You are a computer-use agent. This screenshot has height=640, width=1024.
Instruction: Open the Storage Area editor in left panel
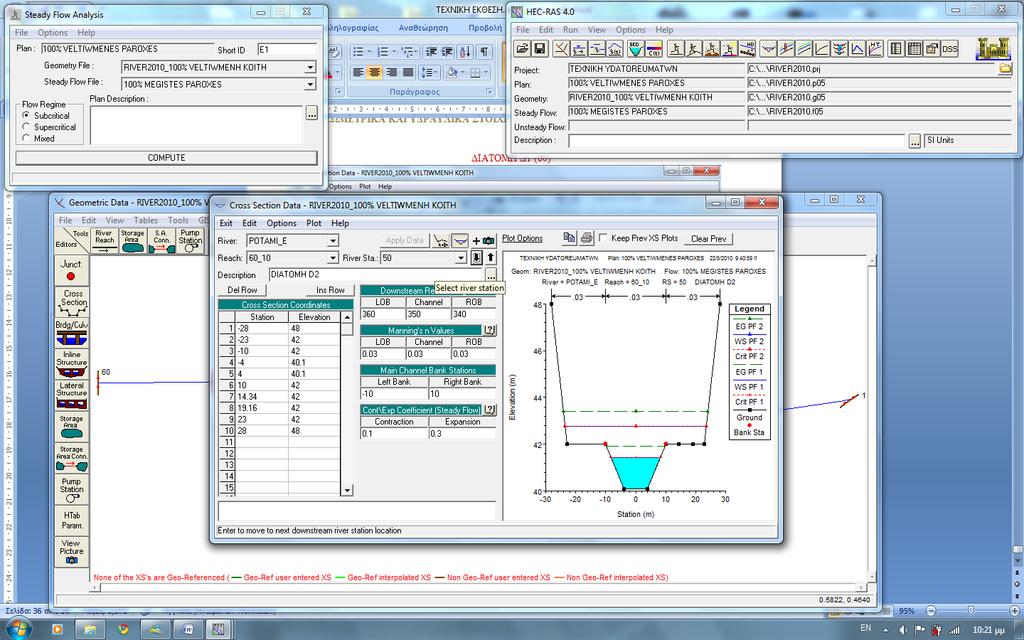click(71, 426)
